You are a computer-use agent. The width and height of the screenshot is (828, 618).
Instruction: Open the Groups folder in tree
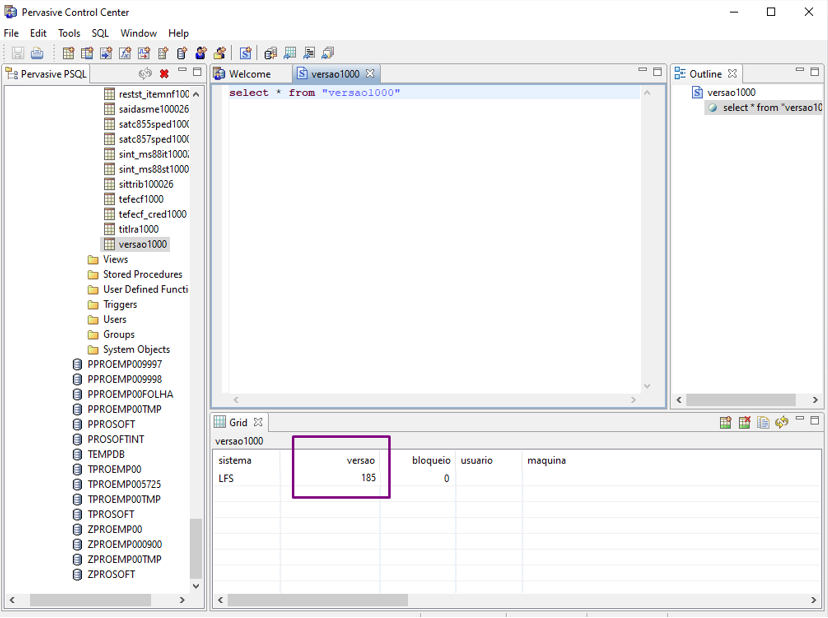pyautogui.click(x=112, y=334)
